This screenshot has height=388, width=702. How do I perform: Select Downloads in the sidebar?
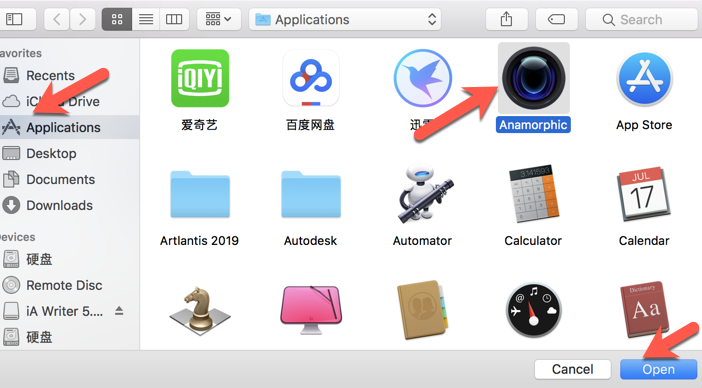point(69,205)
